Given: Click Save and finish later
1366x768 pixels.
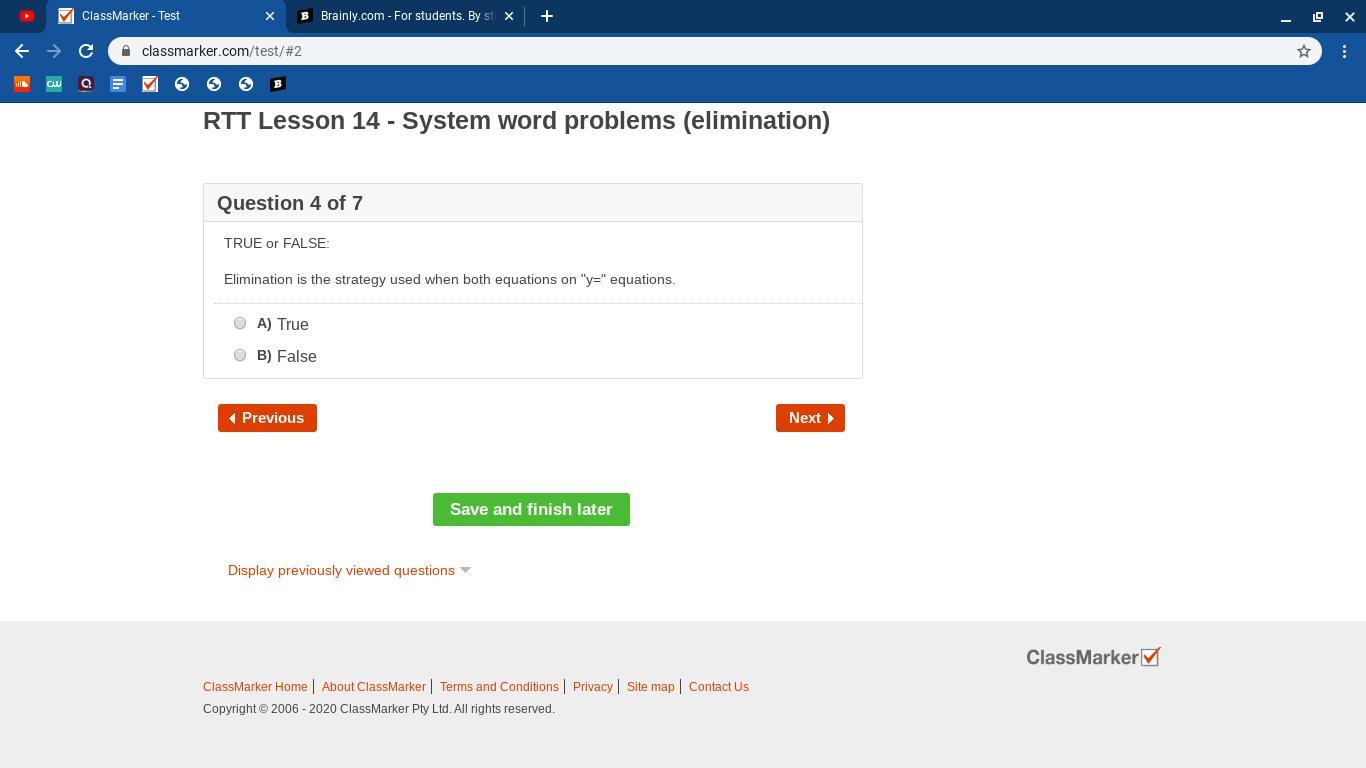Looking at the screenshot, I should [x=531, y=509].
